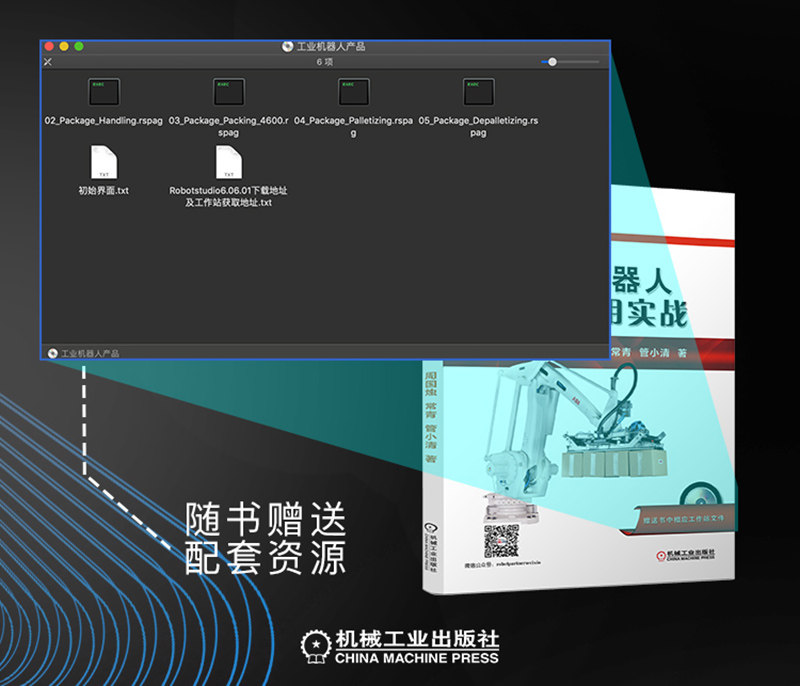The image size is (800, 686).
Task: Adjust the icon size slider knob
Action: click(552, 62)
